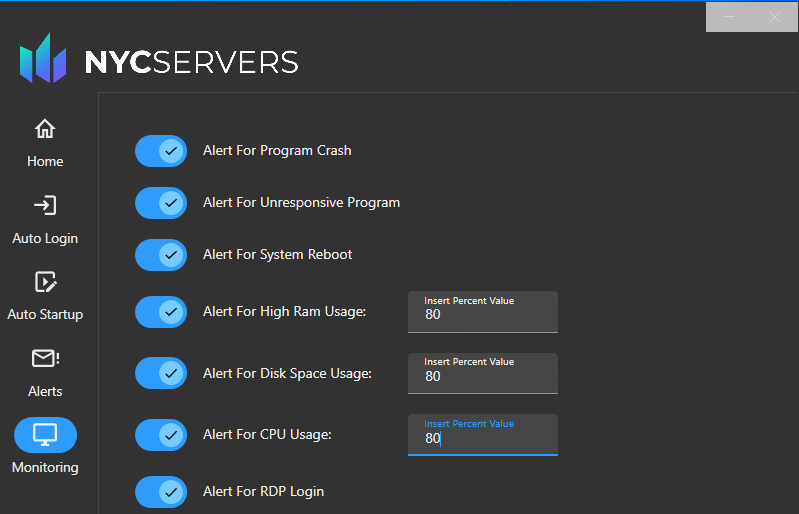This screenshot has width=799, height=514.
Task: Click the Monitoring screen icon
Action: [x=45, y=435]
